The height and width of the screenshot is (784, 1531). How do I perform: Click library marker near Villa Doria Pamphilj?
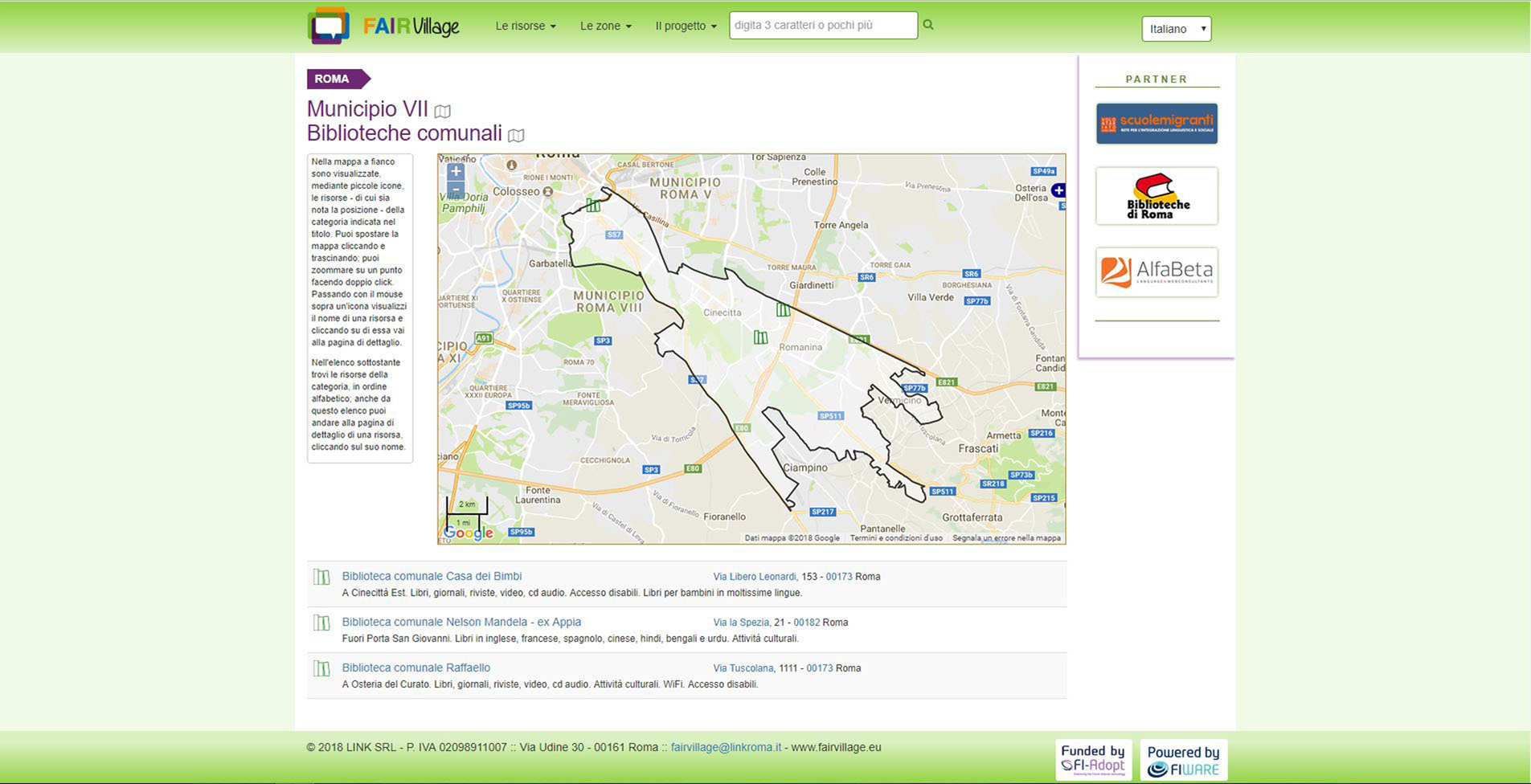[x=593, y=205]
